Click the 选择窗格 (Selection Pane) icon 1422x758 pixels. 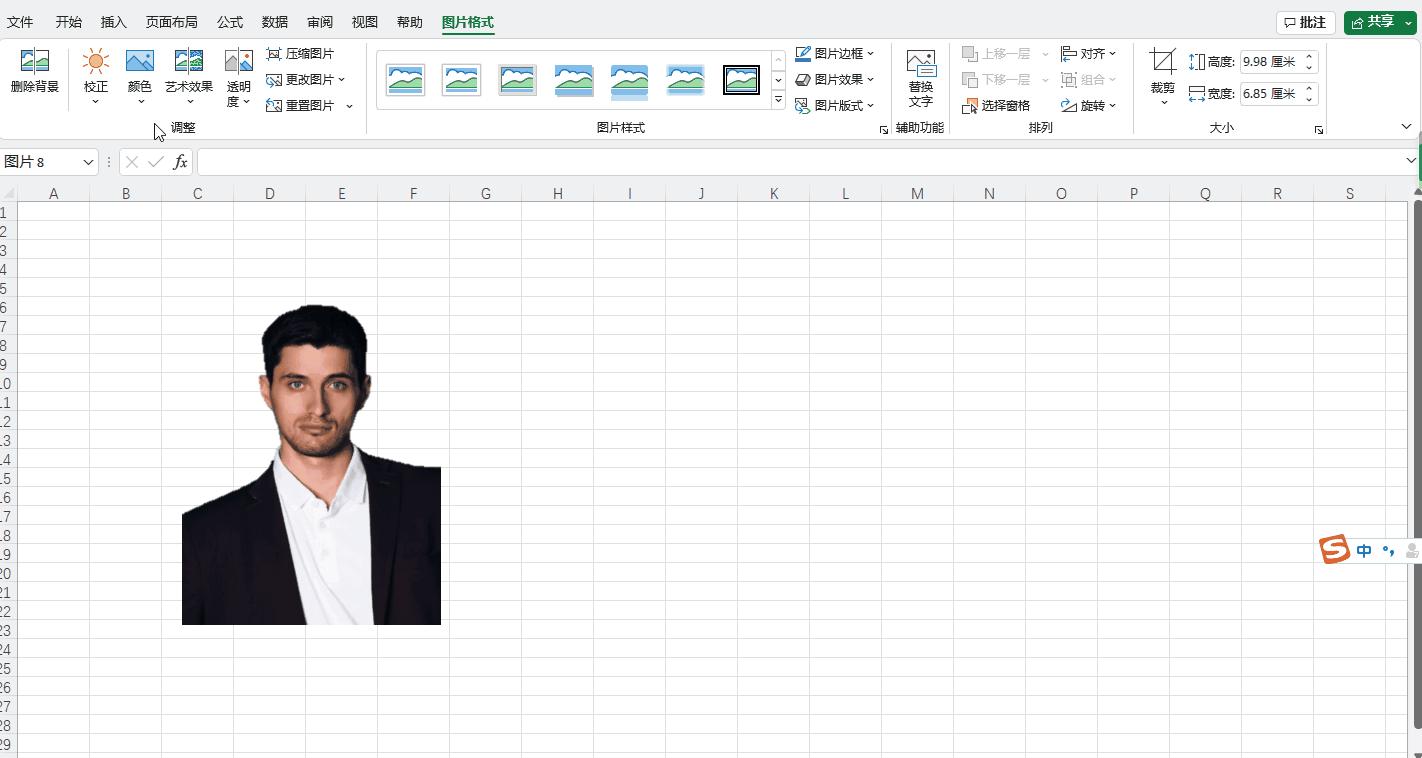tap(999, 106)
